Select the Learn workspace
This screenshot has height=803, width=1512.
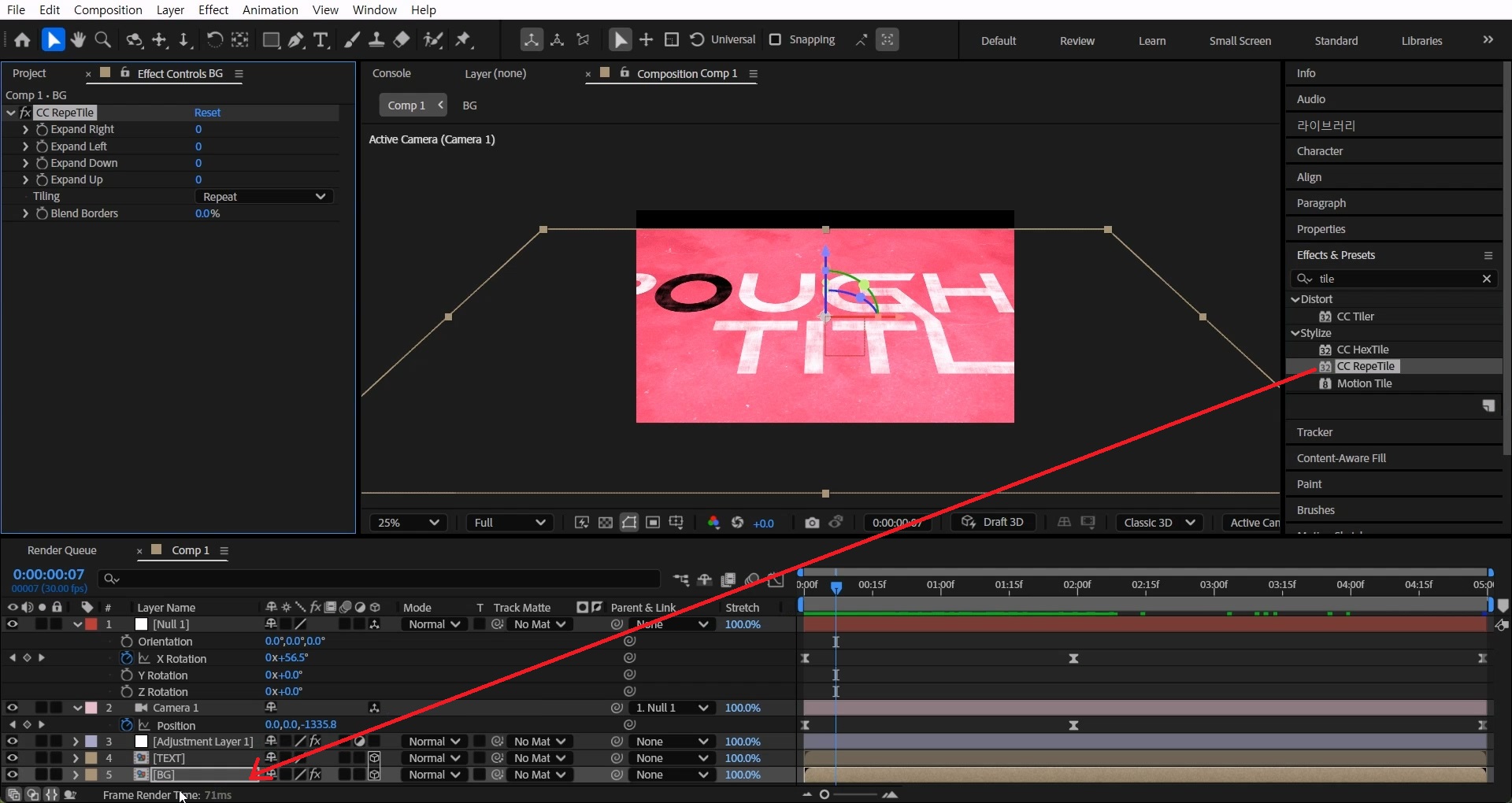tap(1152, 41)
